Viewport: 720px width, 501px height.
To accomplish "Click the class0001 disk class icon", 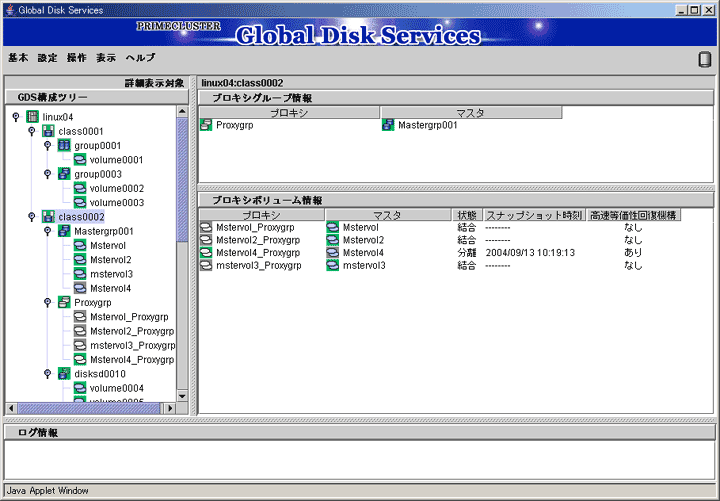I will point(48,131).
